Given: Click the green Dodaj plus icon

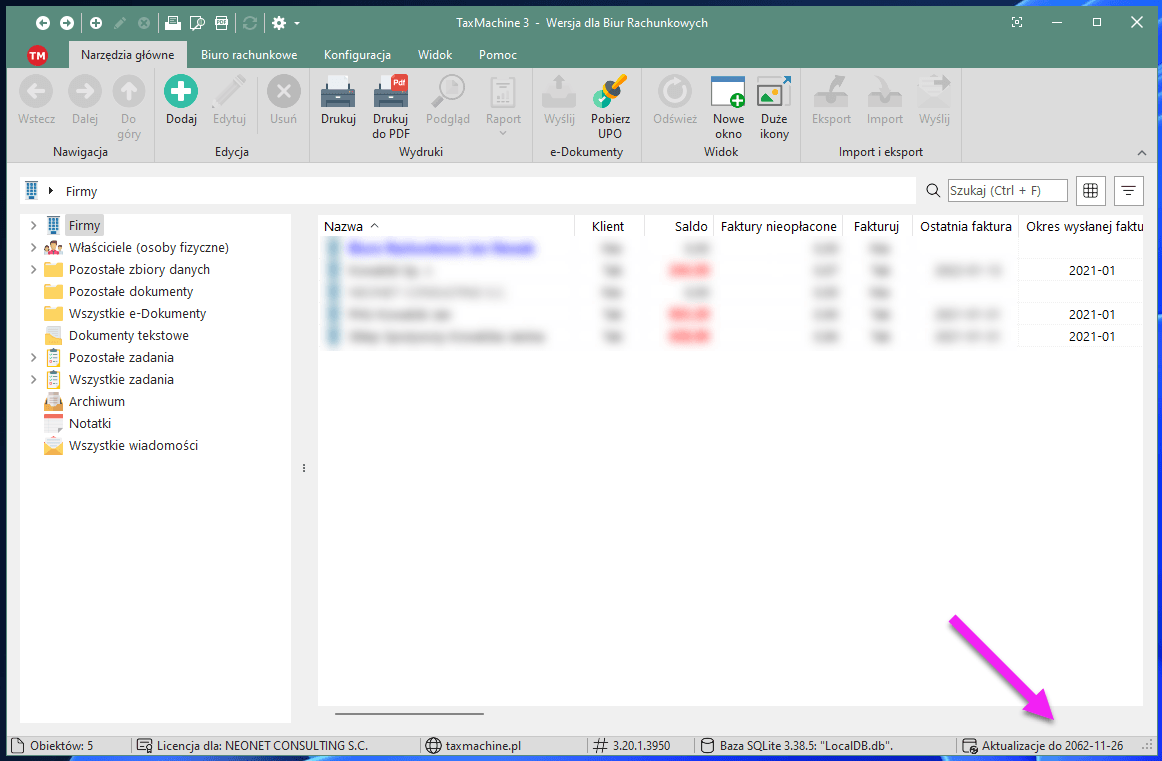Looking at the screenshot, I should [x=181, y=93].
